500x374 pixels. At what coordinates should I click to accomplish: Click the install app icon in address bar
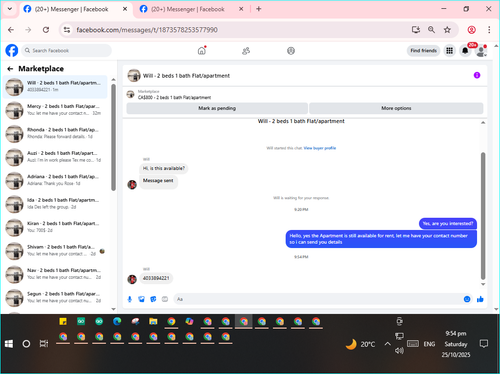(x=416, y=30)
